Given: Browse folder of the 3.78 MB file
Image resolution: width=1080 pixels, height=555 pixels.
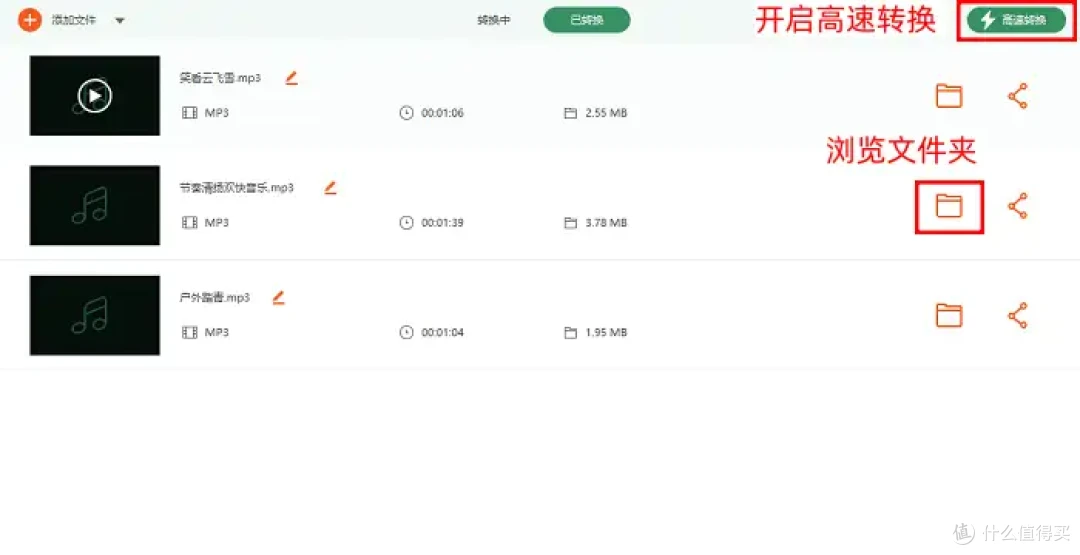Looking at the screenshot, I should [x=948, y=206].
